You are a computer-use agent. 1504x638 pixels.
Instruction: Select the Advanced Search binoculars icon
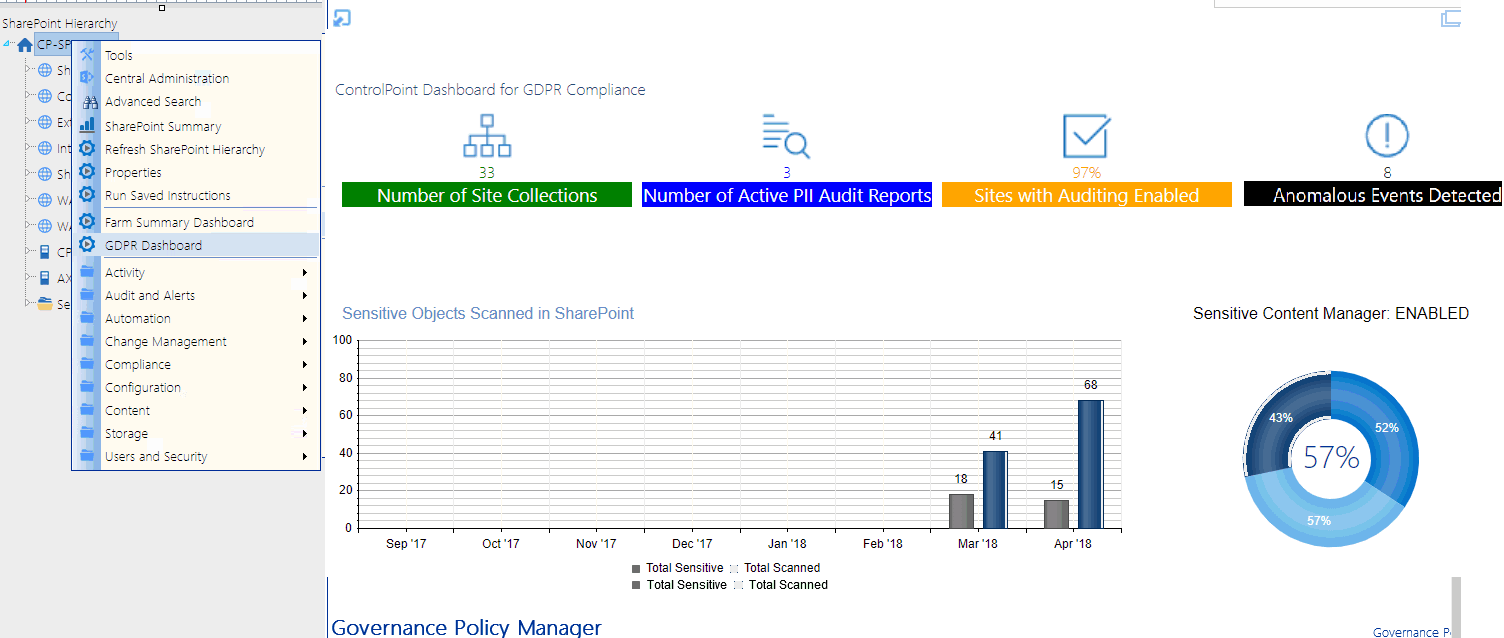click(x=88, y=101)
